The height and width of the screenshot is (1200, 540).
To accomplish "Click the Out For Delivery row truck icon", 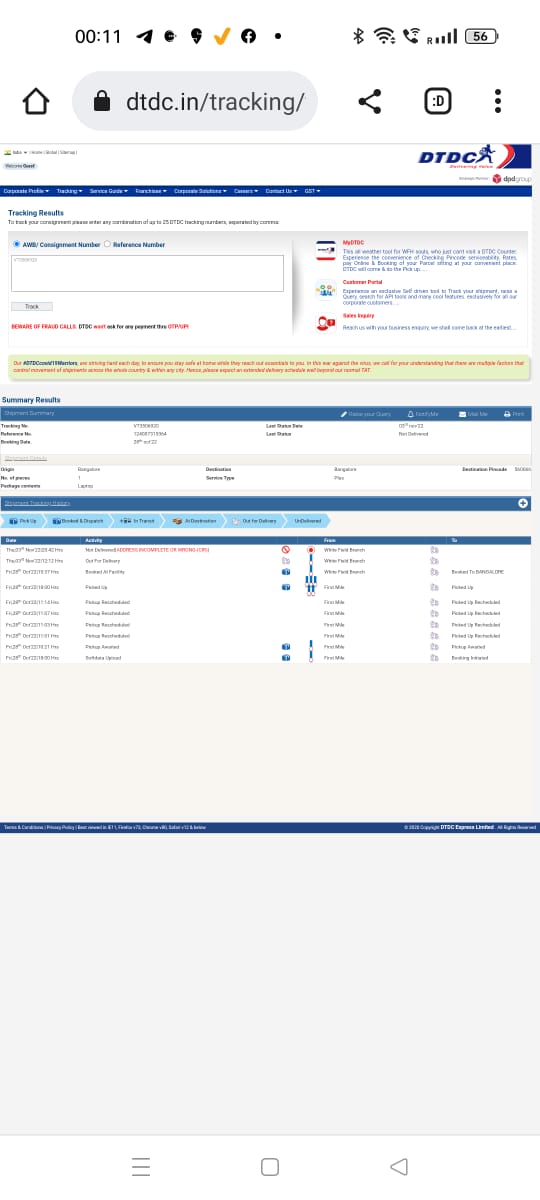I will pyautogui.click(x=286, y=561).
